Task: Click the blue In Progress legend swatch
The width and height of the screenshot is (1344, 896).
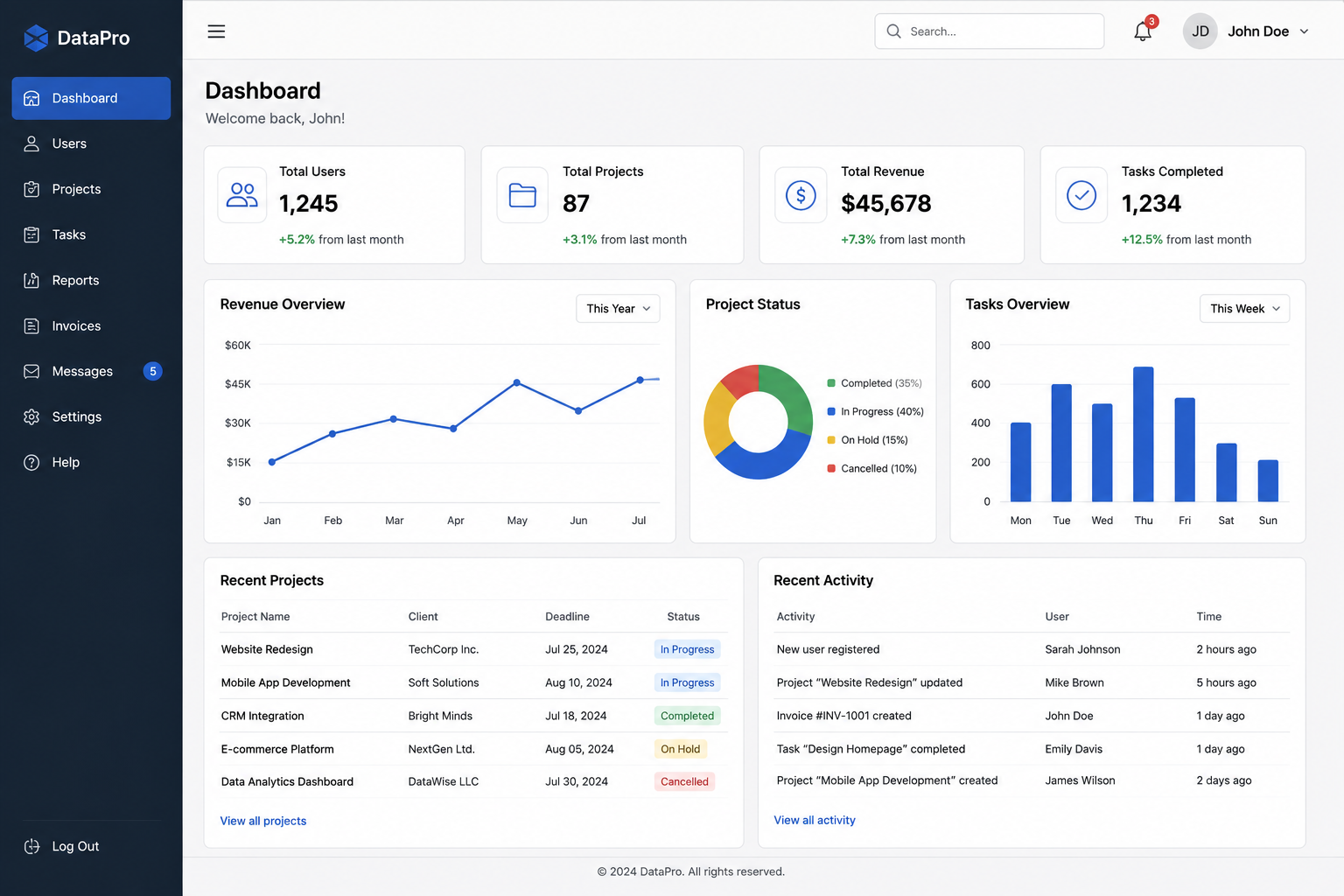Action: [831, 411]
